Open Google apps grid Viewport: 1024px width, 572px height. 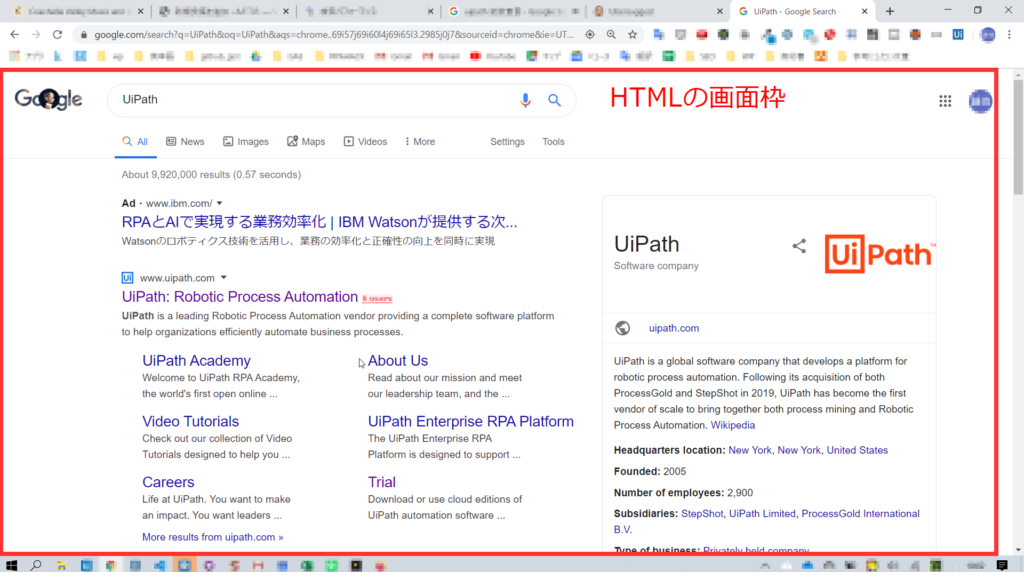tap(945, 101)
